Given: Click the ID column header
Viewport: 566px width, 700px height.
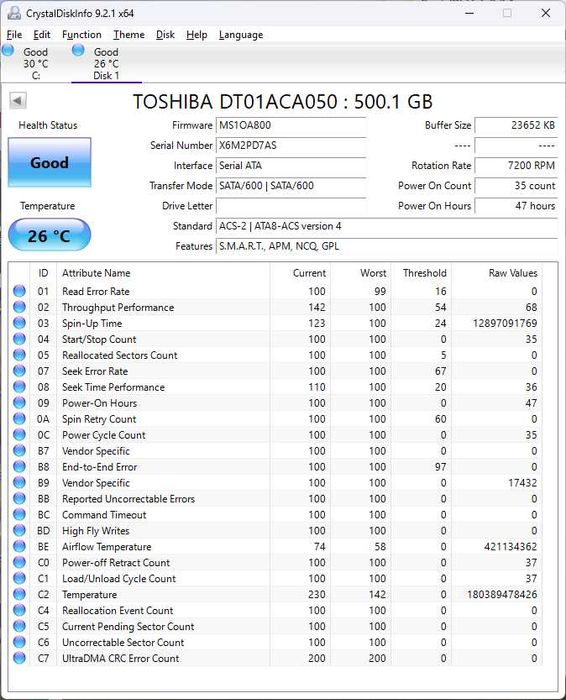Looking at the screenshot, I should [43, 273].
